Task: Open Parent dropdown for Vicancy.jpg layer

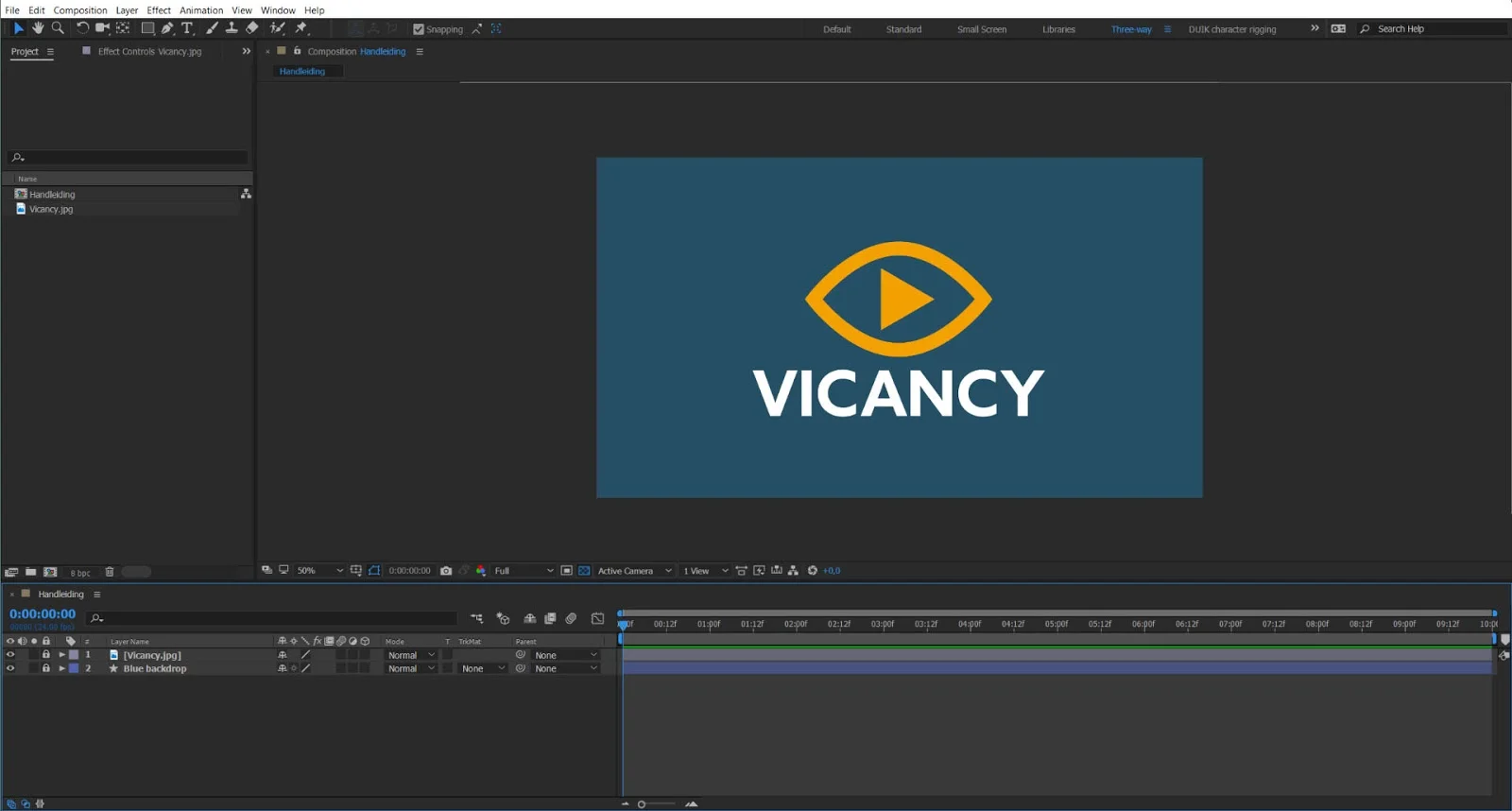Action: tap(565, 655)
